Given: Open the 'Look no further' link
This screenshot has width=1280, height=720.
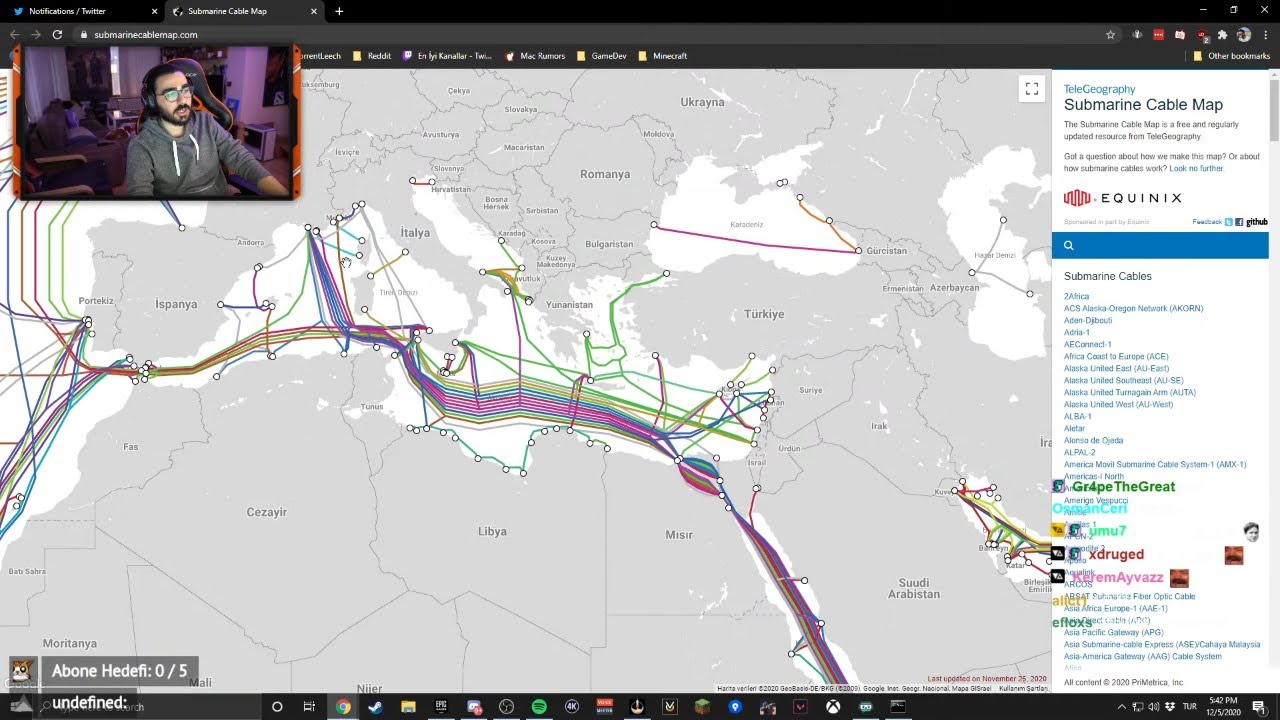Looking at the screenshot, I should [x=1196, y=168].
